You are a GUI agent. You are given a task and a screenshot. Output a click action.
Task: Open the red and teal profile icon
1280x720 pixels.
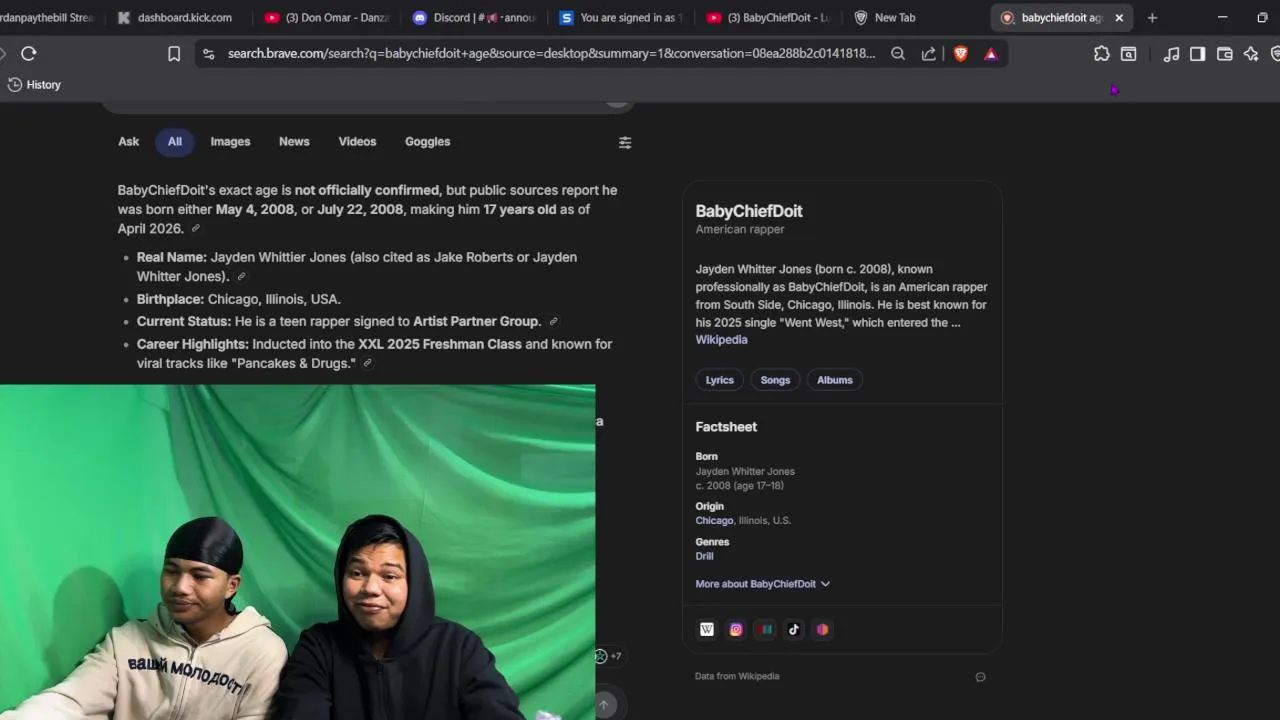tap(766, 629)
